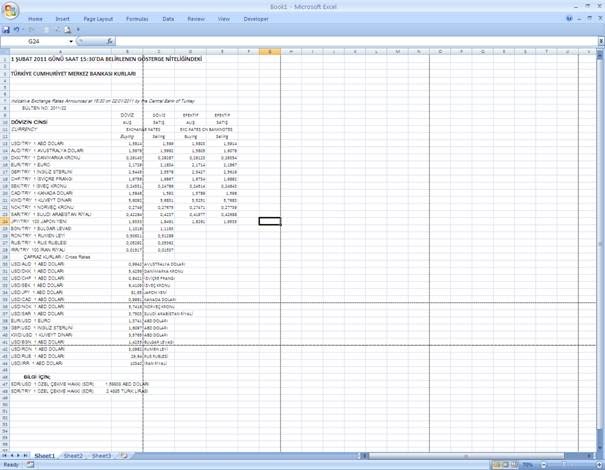
Task: Click the Insert Function fx icon
Action: (x=110, y=41)
